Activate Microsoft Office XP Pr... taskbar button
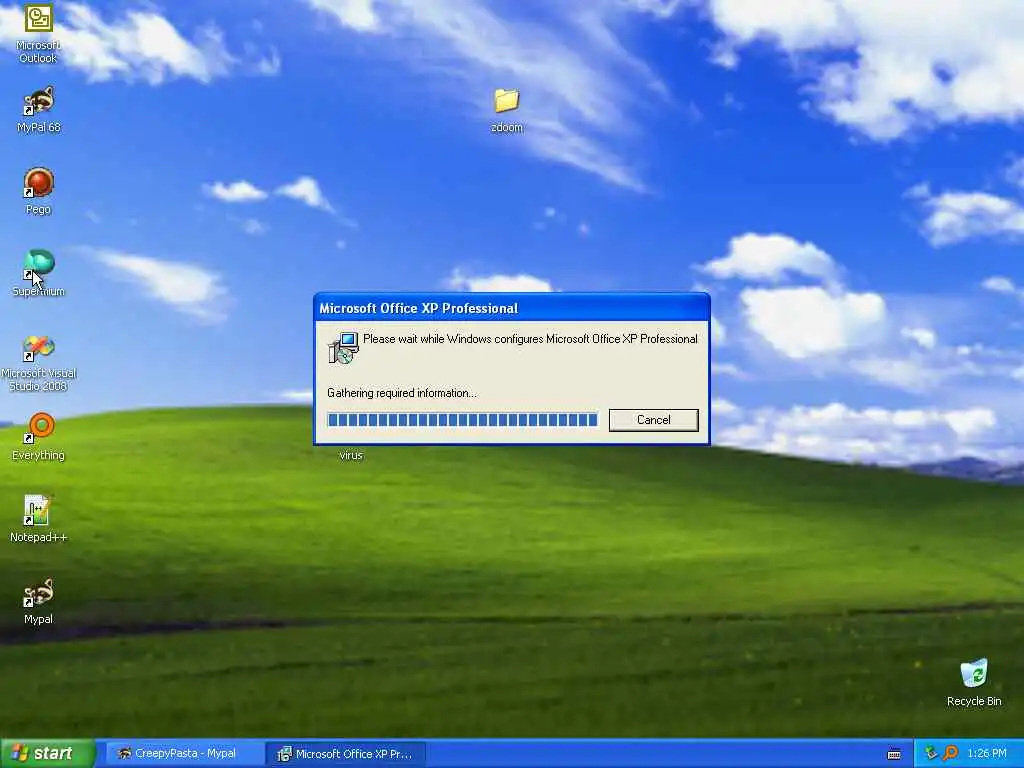This screenshot has height=768, width=1024. tap(346, 754)
